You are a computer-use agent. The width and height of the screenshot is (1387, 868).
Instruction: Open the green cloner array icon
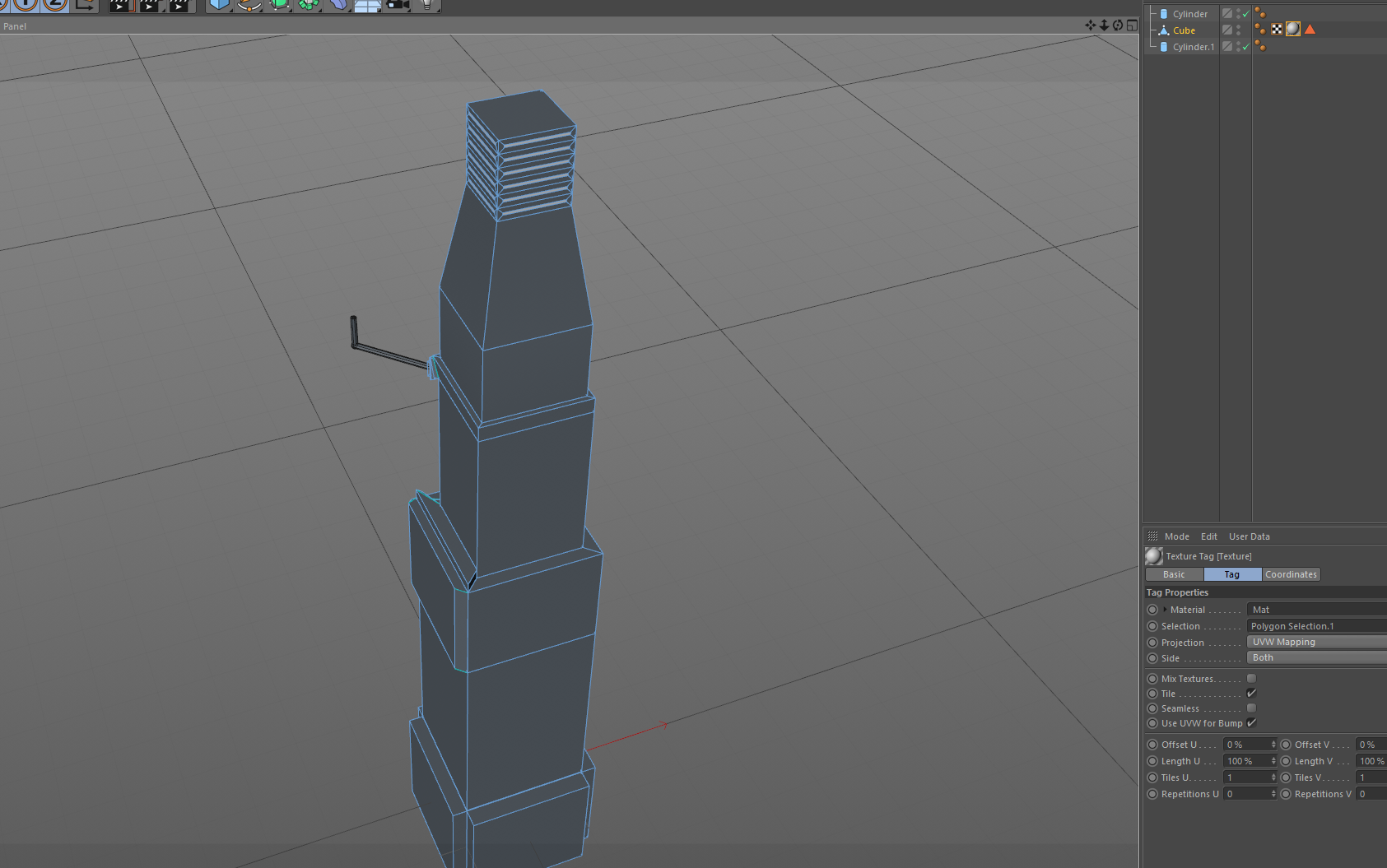coord(309,5)
